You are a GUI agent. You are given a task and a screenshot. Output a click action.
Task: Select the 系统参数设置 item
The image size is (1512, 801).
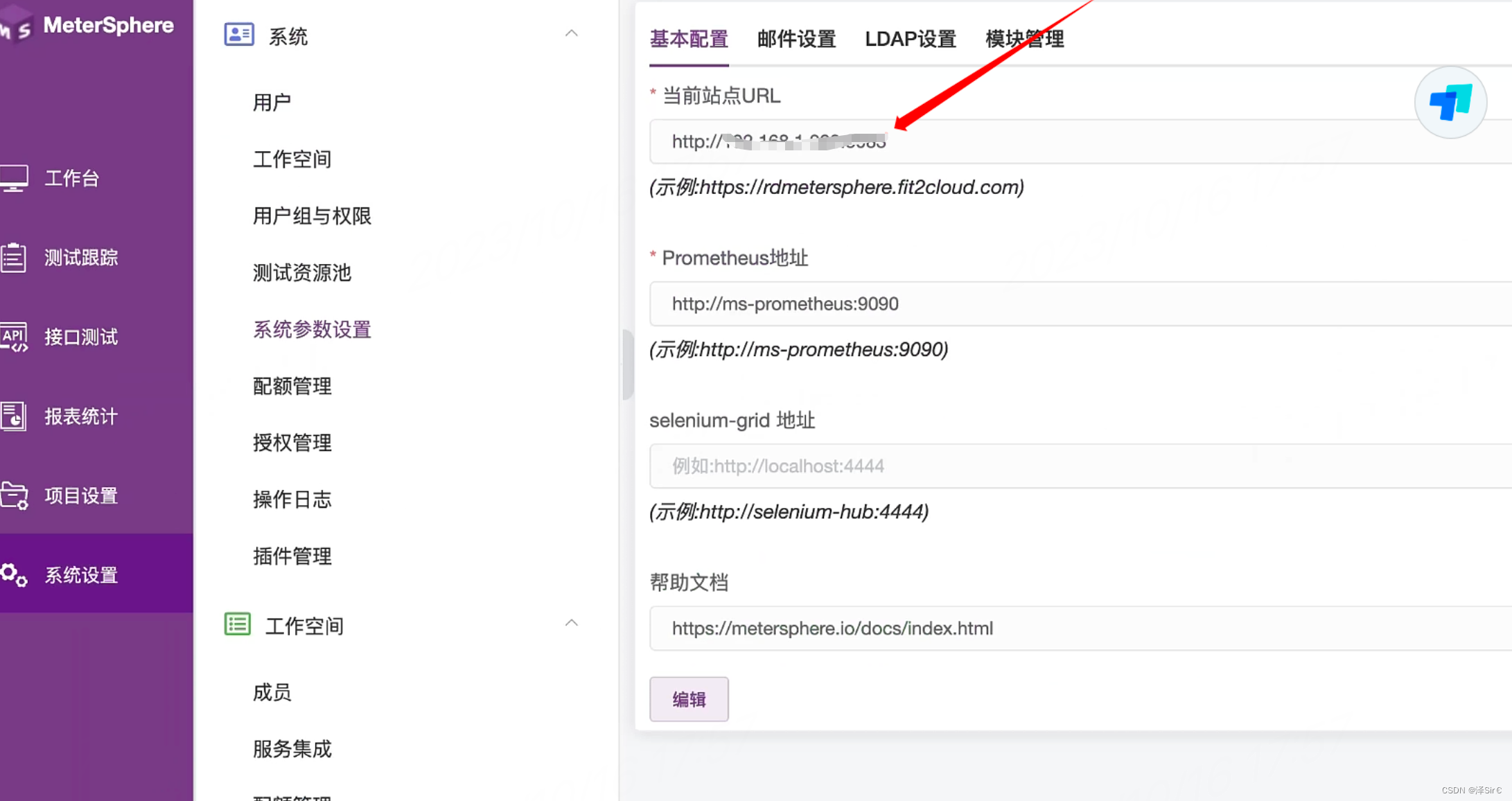[312, 329]
